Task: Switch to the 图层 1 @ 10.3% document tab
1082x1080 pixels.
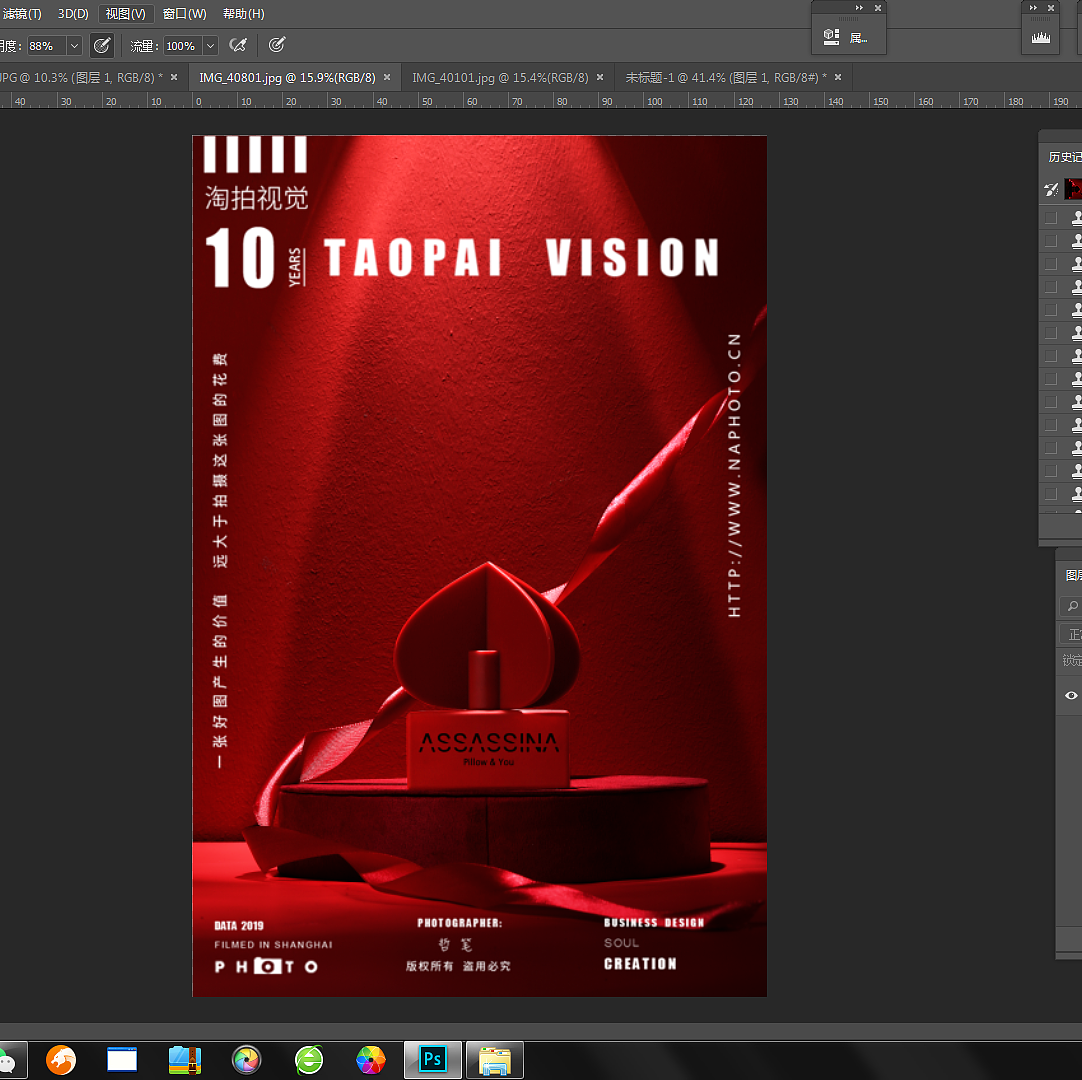Action: point(79,77)
